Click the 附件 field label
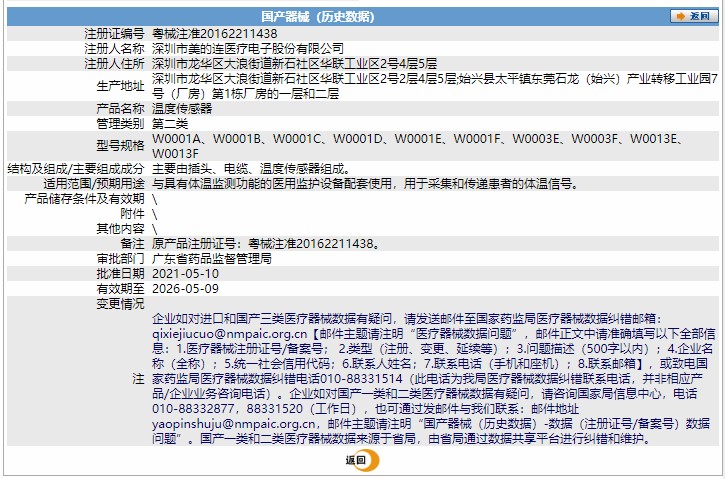 (x=132, y=214)
